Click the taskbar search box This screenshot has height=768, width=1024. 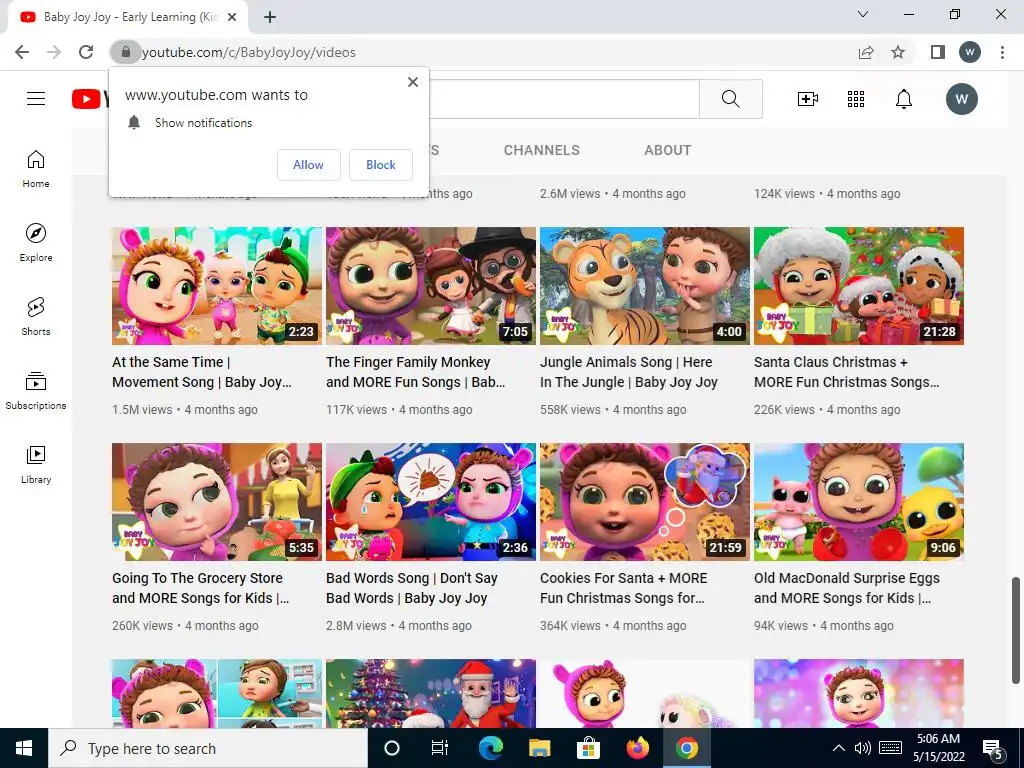208,748
